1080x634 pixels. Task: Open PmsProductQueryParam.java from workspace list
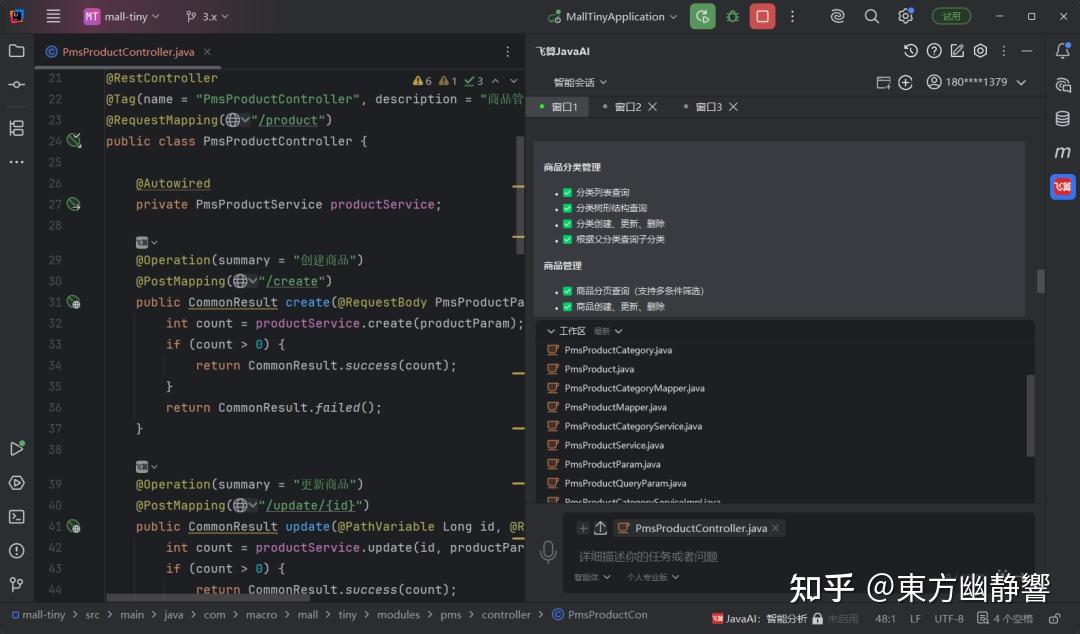tap(625, 483)
